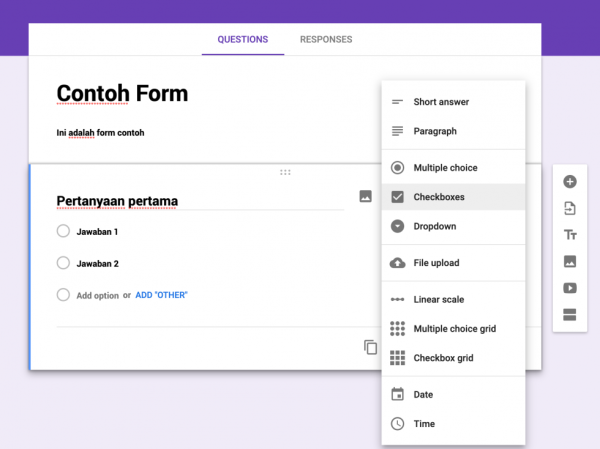Viewport: 600px width, 449px height.
Task: Add a title and description section
Action: 570,235
